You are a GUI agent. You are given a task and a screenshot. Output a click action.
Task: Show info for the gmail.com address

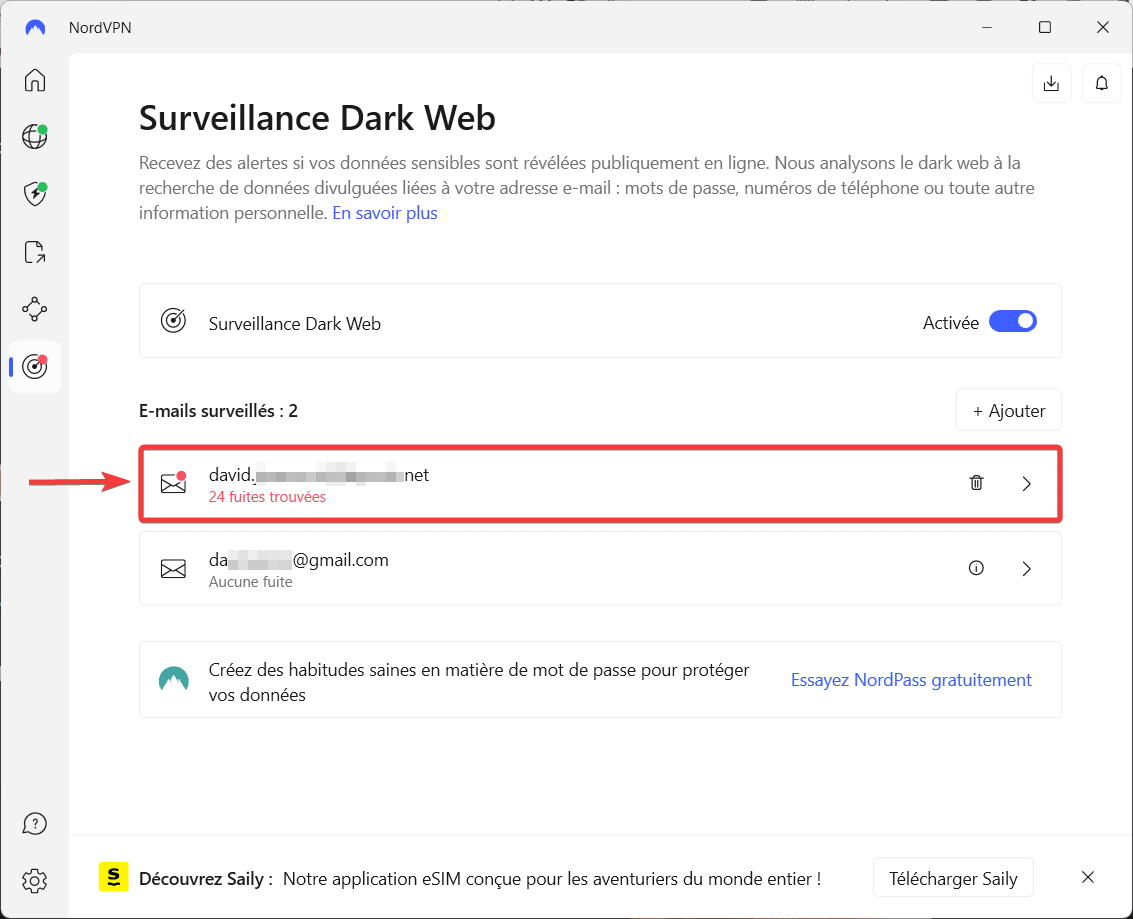[x=976, y=568]
